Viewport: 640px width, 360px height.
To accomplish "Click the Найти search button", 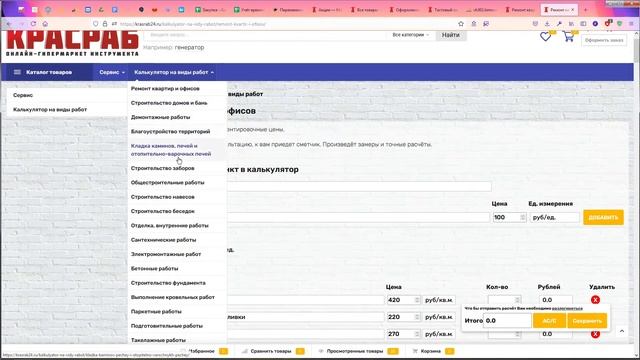I will [x=451, y=35].
